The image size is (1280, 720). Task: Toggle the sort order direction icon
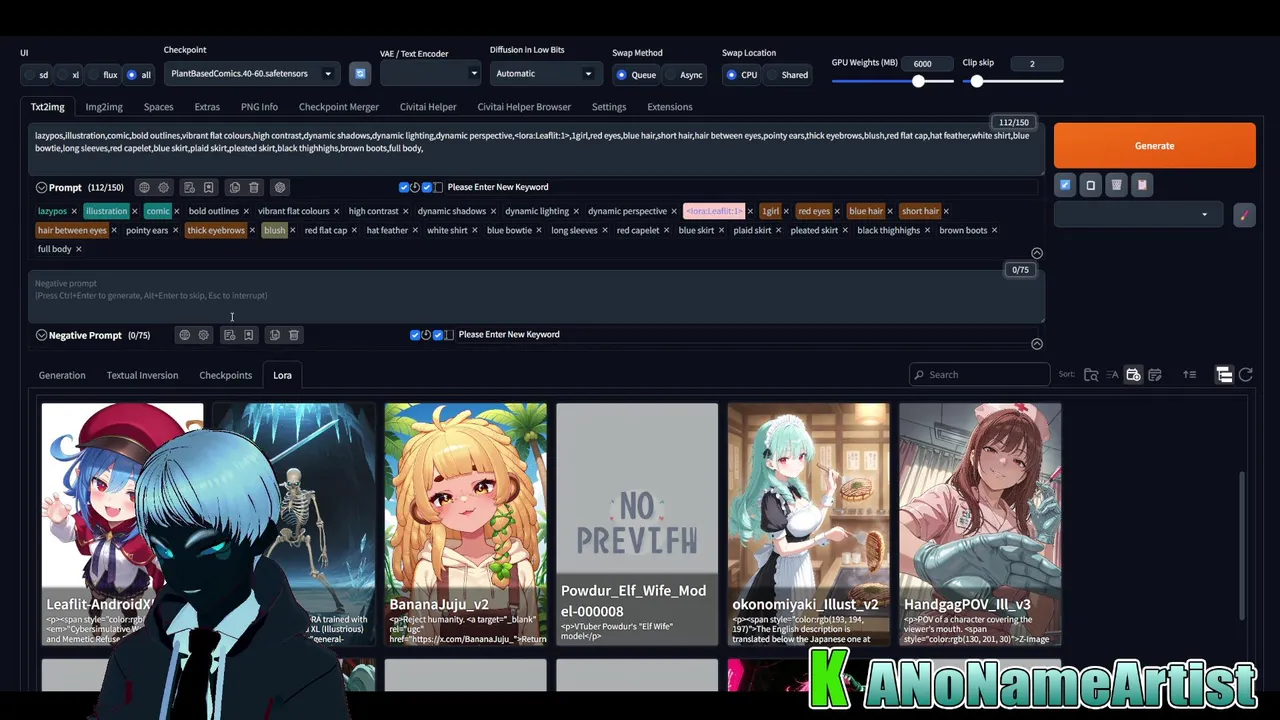(x=1189, y=375)
